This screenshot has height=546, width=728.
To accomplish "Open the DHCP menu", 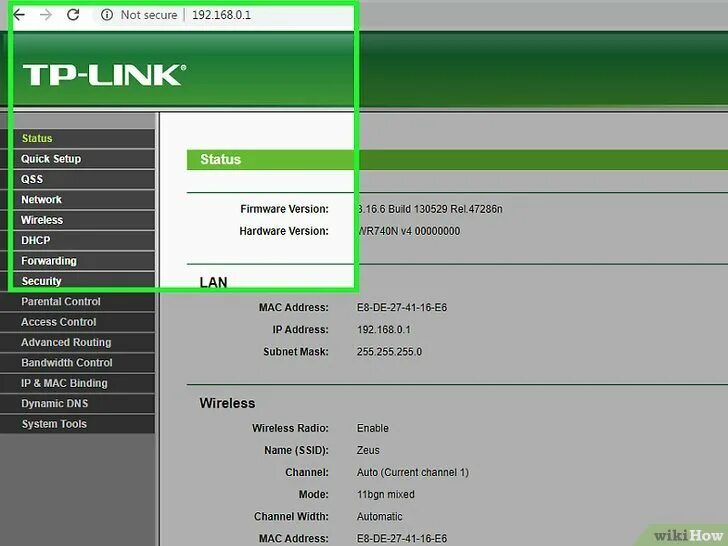I will click(x=78, y=240).
